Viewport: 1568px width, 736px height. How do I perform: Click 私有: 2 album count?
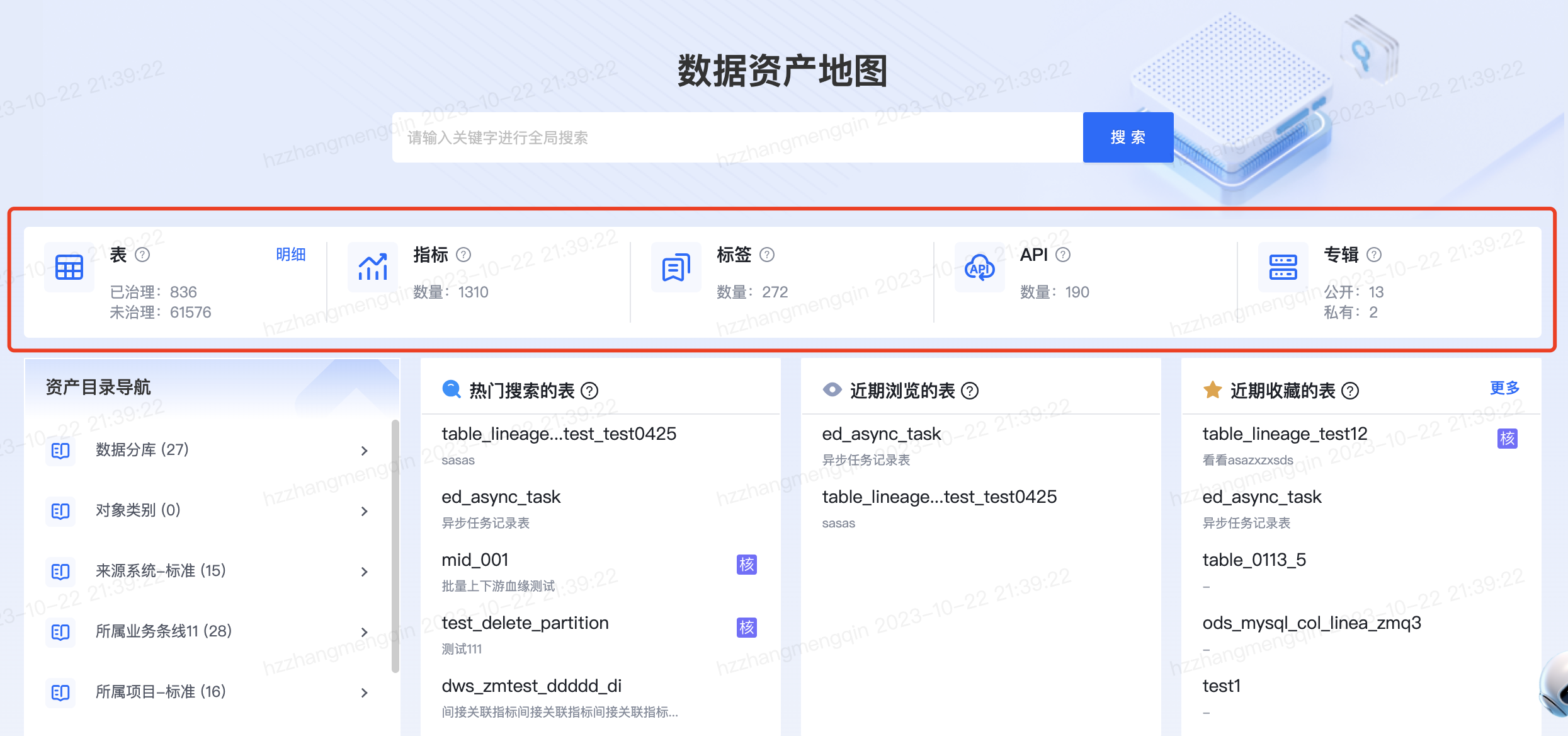[x=1351, y=312]
